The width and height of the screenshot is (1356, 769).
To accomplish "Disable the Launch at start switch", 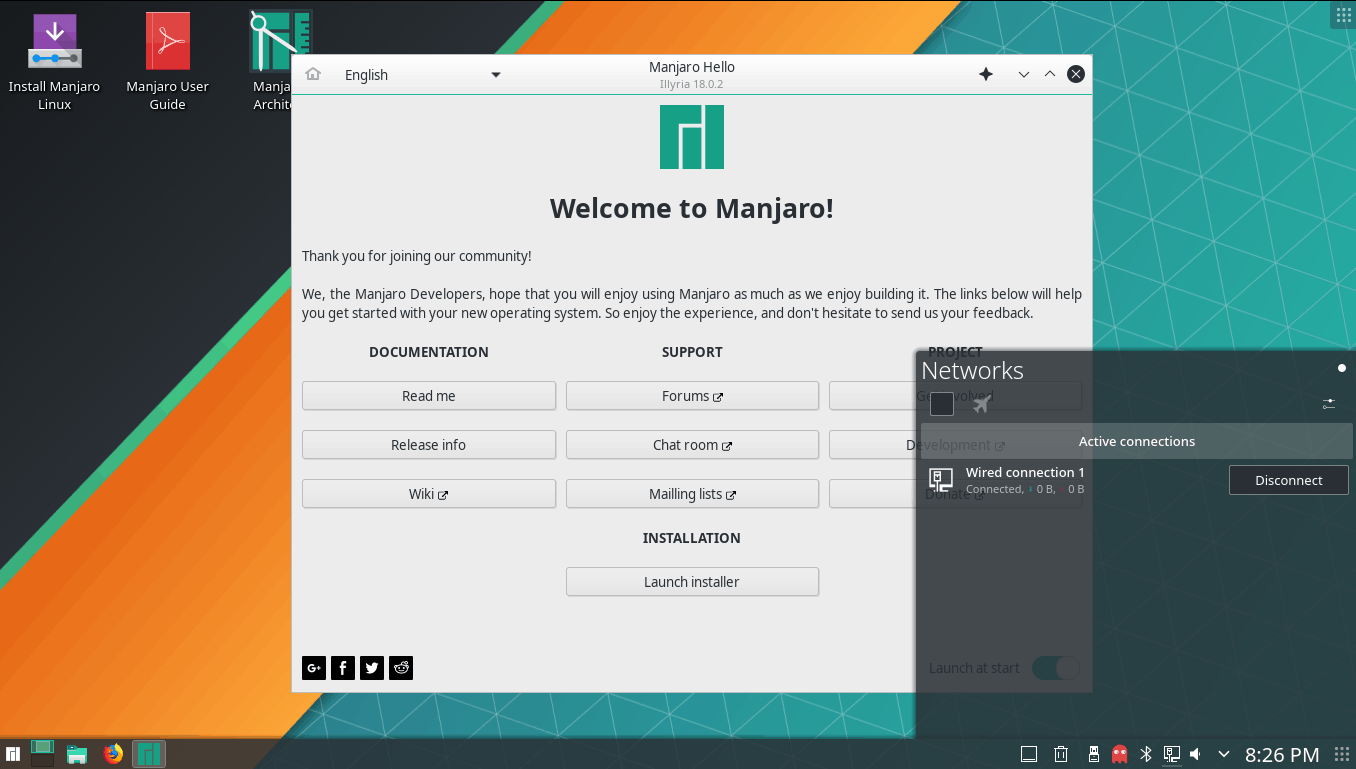I will point(1055,667).
